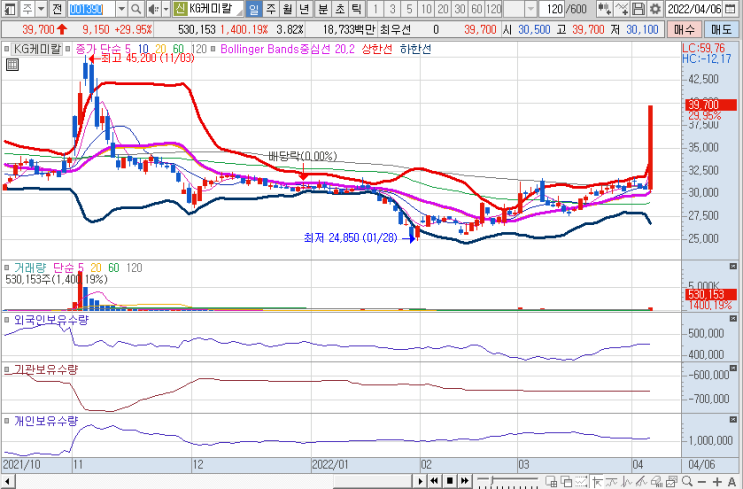Open the blank interval combo box dropdown

coord(531,9)
